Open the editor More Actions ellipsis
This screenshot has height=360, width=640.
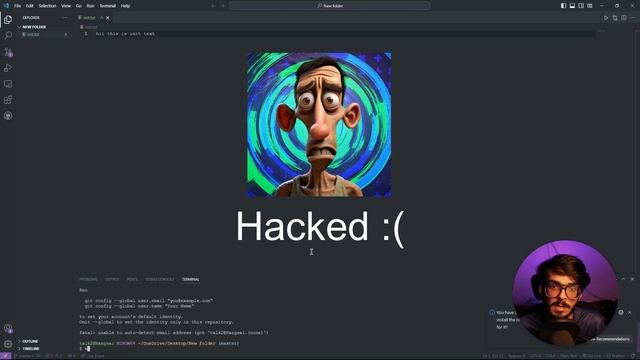coord(633,18)
